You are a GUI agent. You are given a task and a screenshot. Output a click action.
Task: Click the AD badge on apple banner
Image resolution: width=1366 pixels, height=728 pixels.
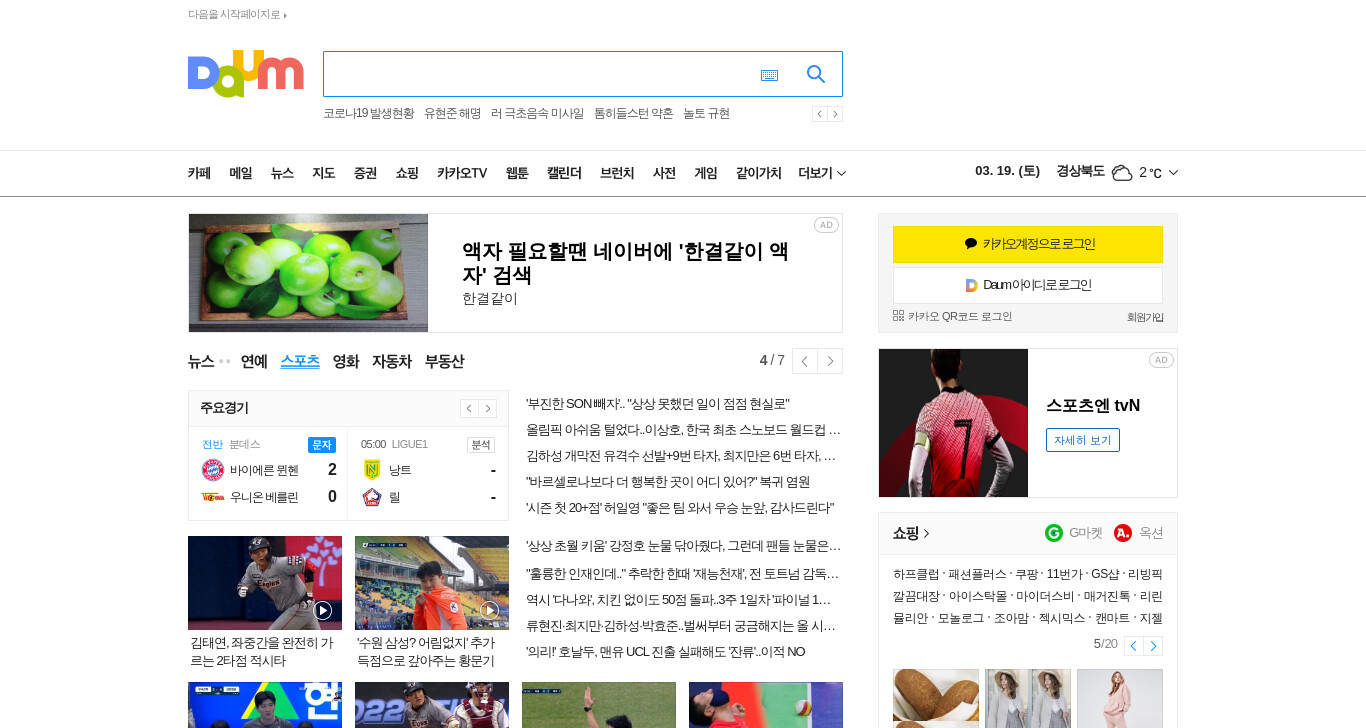click(x=826, y=225)
